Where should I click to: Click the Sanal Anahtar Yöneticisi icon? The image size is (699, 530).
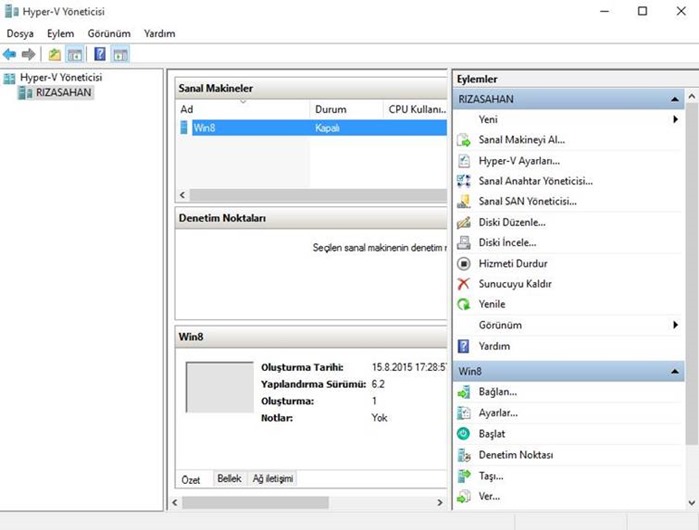[x=464, y=181]
